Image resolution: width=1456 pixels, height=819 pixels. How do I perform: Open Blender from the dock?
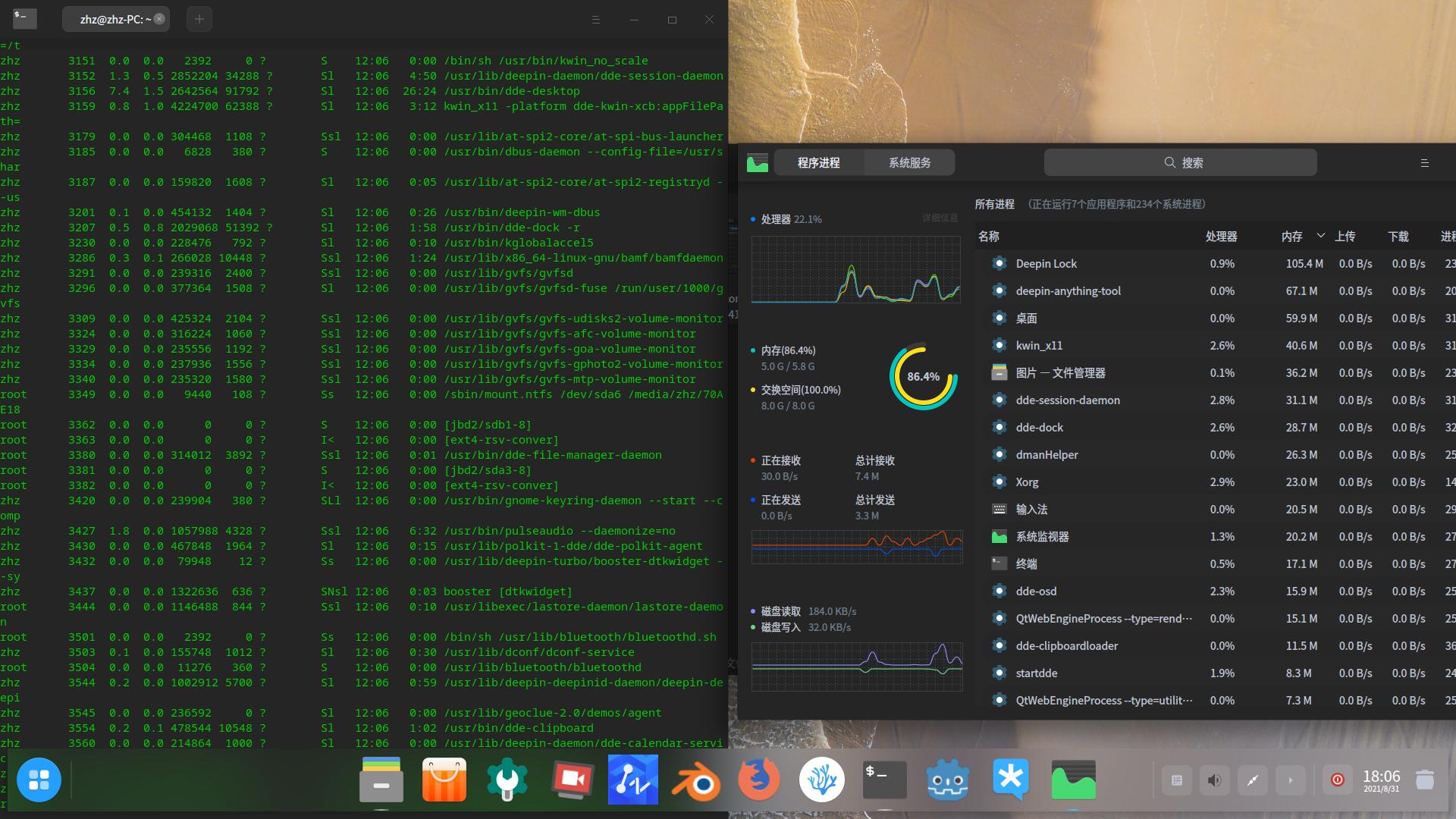pyautogui.click(x=695, y=780)
